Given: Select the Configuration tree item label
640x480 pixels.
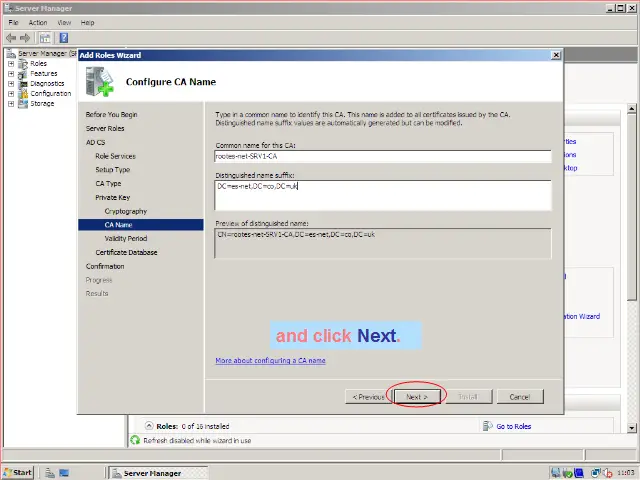Looking at the screenshot, I should pyautogui.click(x=51, y=93).
